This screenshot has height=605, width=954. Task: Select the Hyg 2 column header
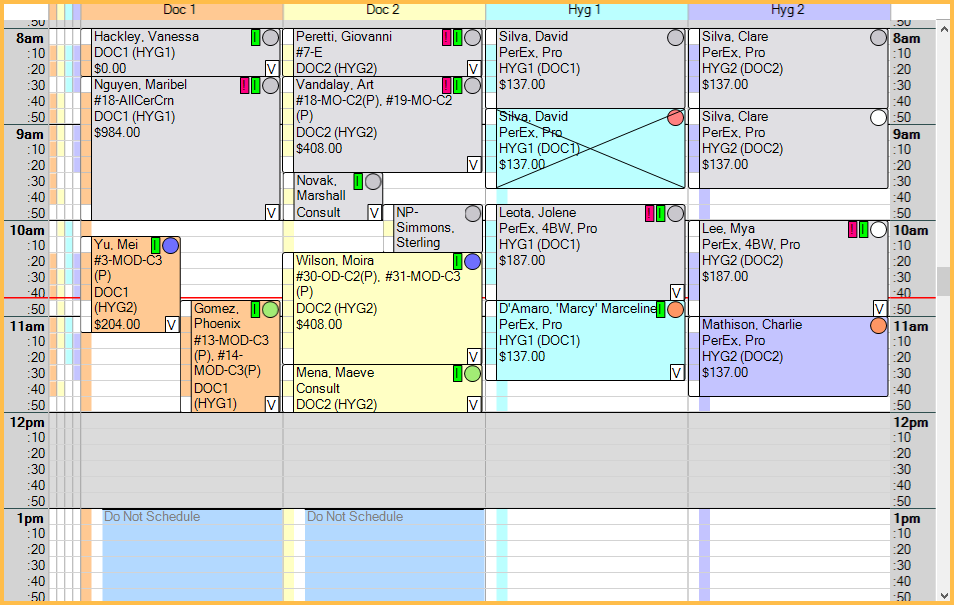click(788, 10)
